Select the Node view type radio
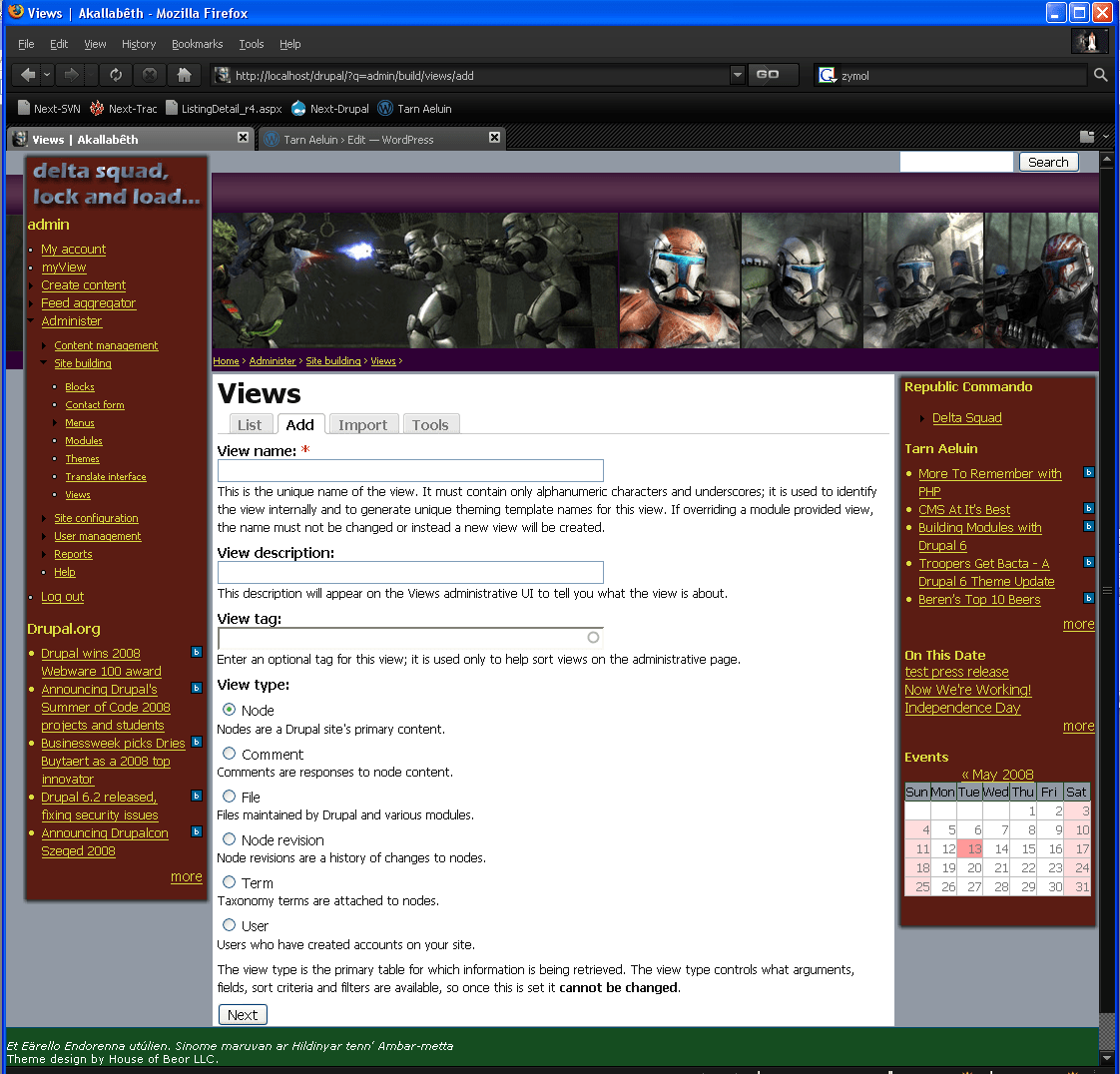Screen dimensions: 1120x1074 230,709
